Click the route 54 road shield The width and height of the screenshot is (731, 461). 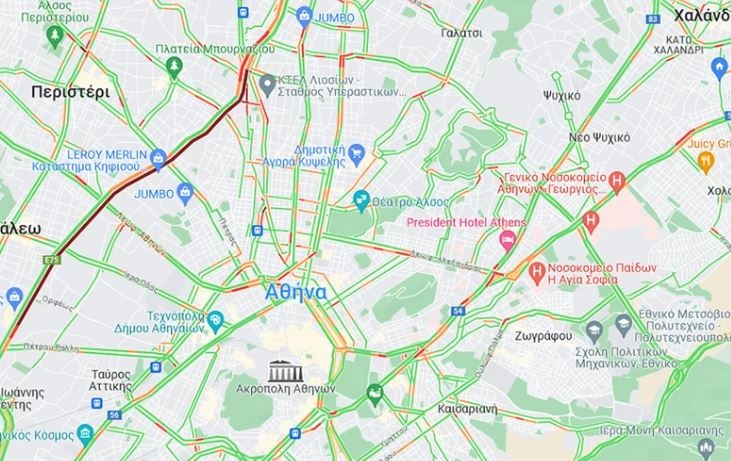click(x=458, y=311)
